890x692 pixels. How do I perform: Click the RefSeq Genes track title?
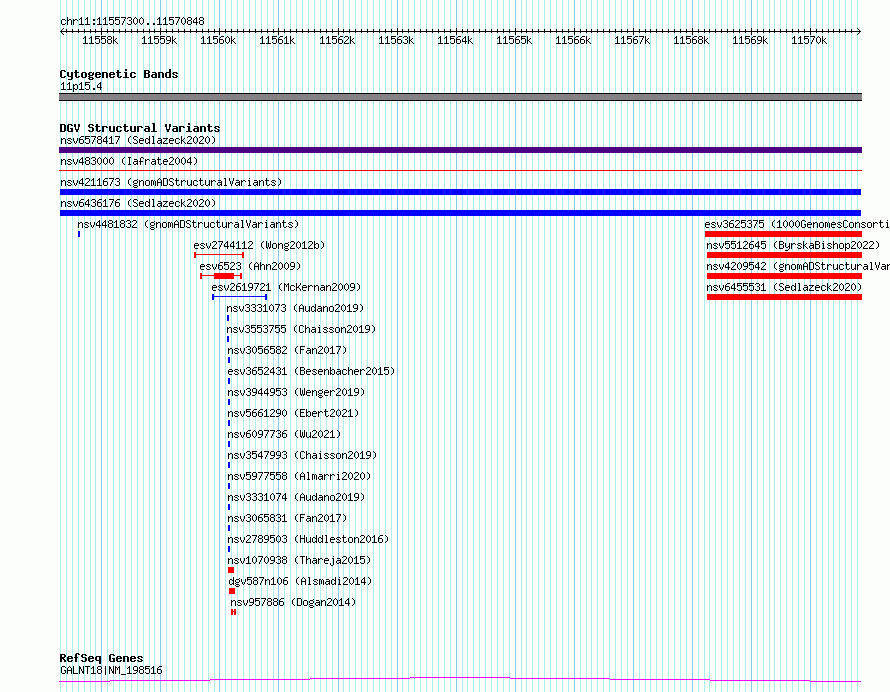[101, 659]
